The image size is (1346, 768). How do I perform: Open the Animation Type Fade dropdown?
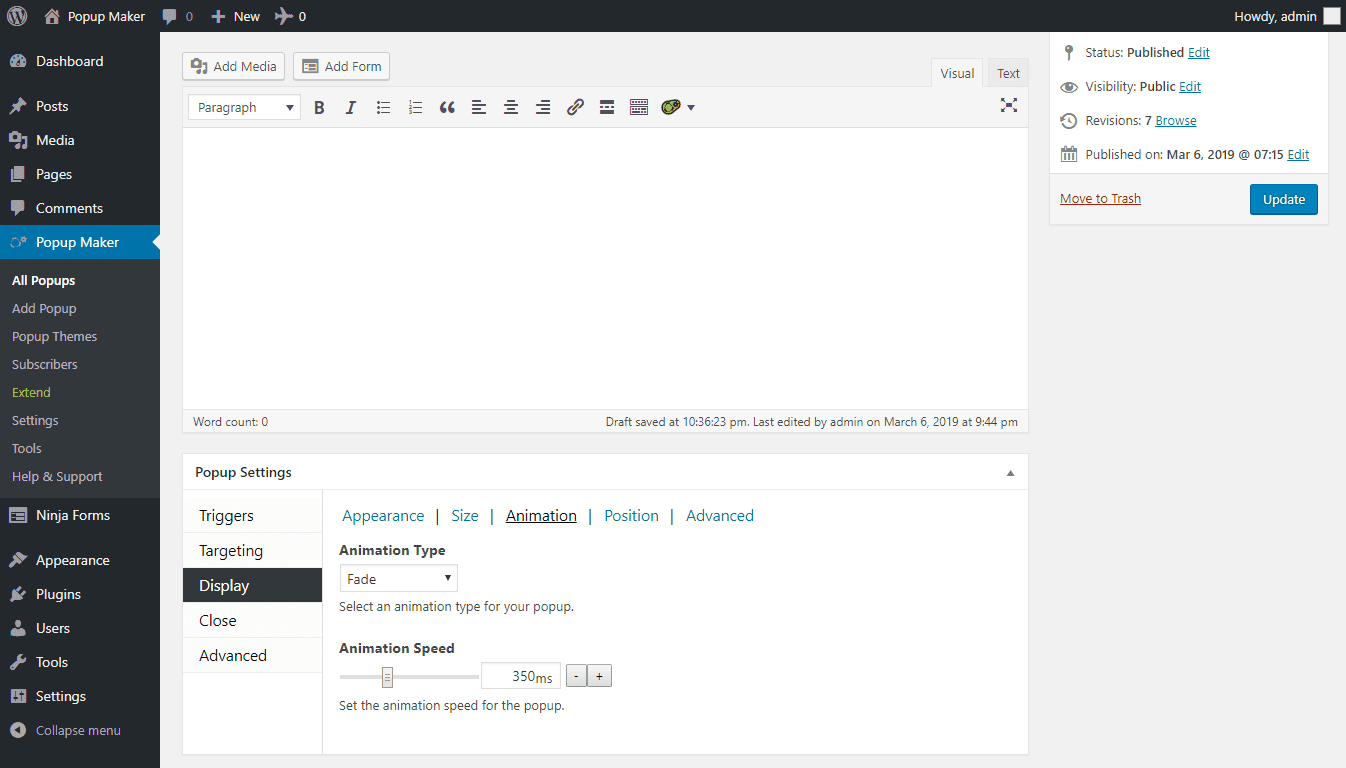[398, 578]
